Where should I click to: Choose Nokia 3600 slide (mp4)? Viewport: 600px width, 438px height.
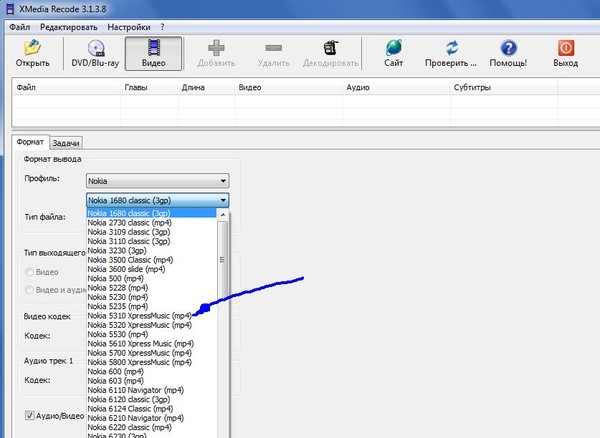152,269
